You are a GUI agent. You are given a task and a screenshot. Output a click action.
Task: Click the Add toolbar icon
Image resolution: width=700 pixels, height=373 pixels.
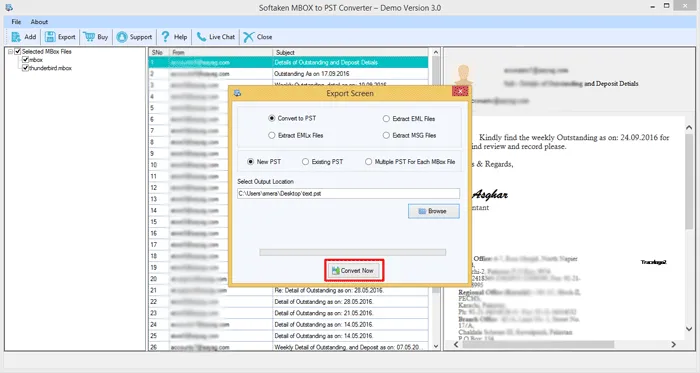16,37
